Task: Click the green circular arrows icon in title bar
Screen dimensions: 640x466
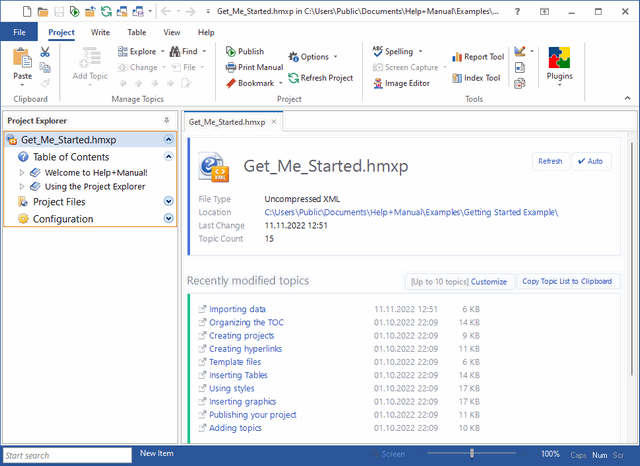Action: [106, 11]
